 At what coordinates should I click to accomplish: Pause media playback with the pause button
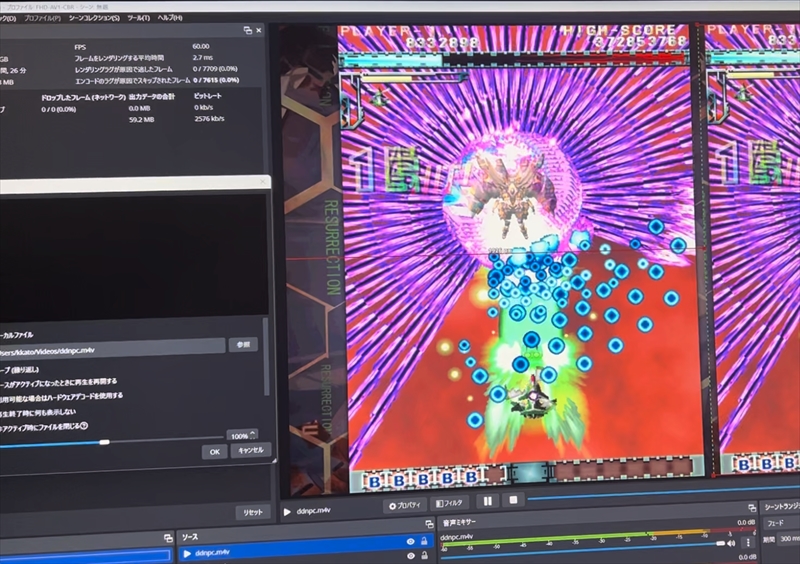pos(488,501)
